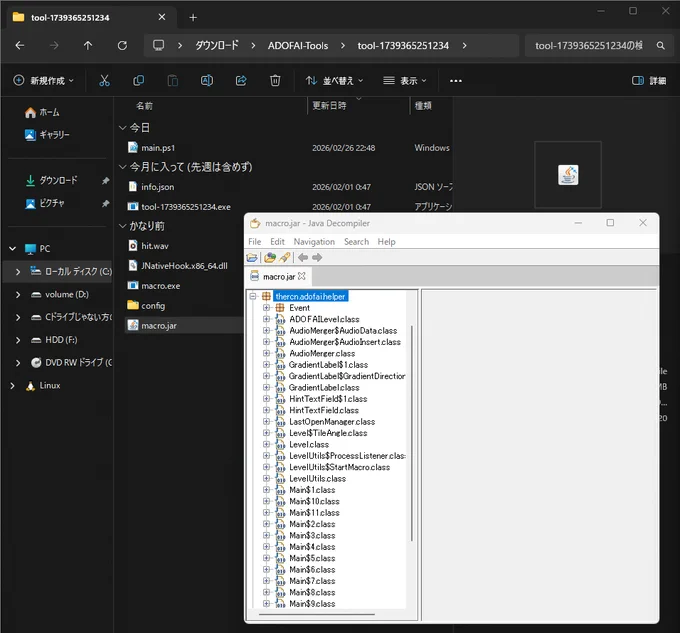Select the macro.jar tab in Java Decompiler

pos(278,277)
